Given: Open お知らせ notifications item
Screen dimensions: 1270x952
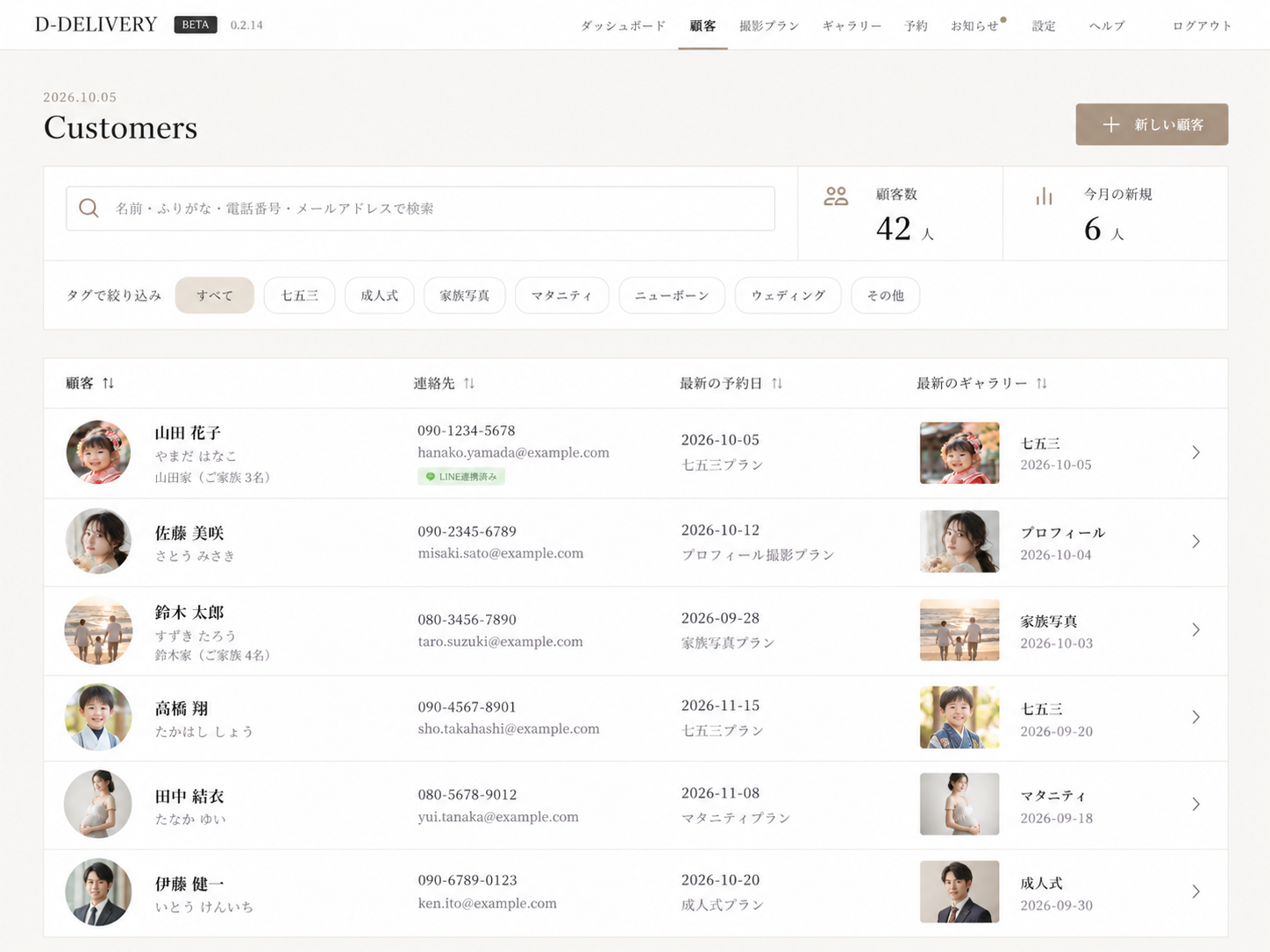Looking at the screenshot, I should (x=975, y=25).
